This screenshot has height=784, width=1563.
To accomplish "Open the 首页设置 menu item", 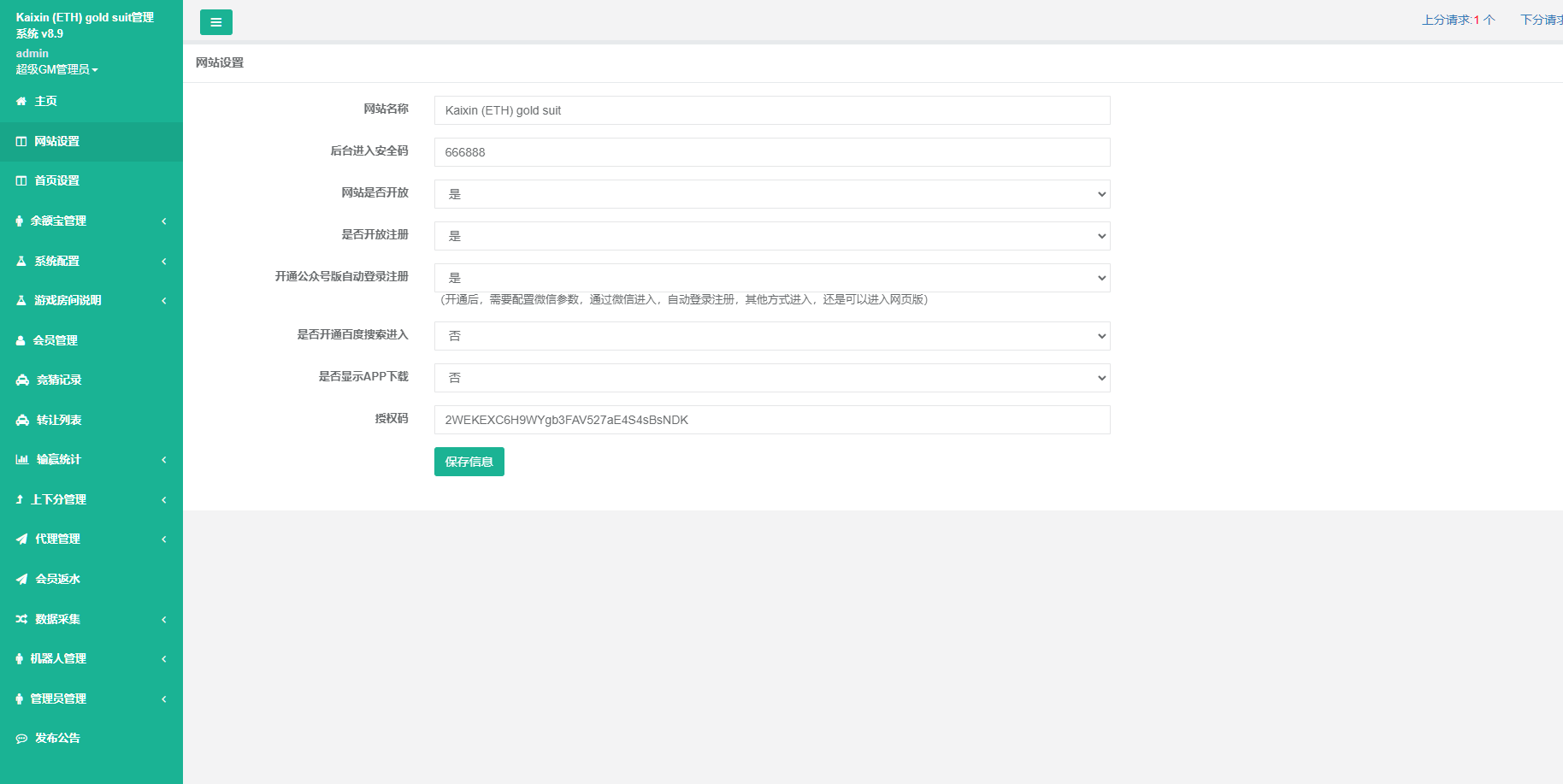I will point(56,181).
